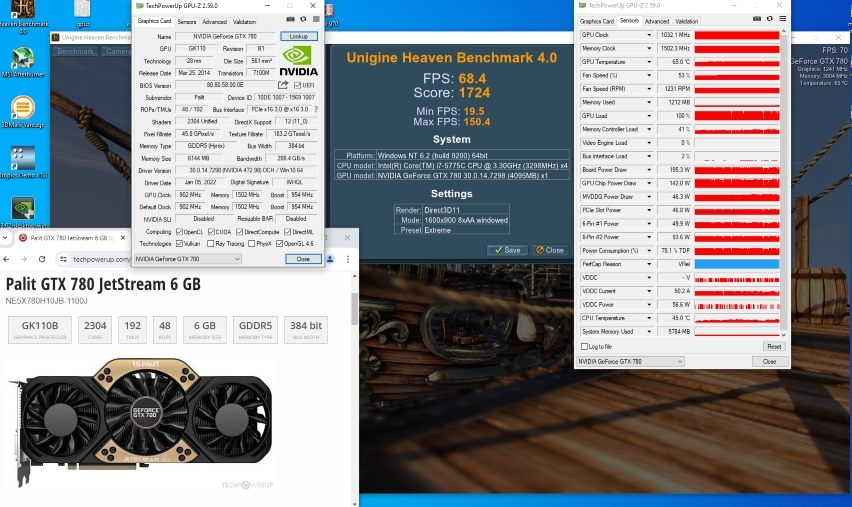The image size is (852, 507).
Task: Click camera screenshot icon in Sensors GPU-Z window
Action: (757, 18)
